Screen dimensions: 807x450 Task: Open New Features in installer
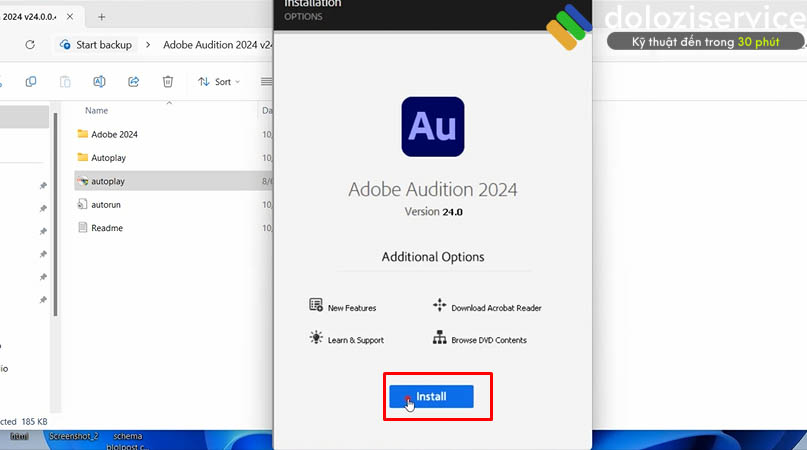click(352, 308)
